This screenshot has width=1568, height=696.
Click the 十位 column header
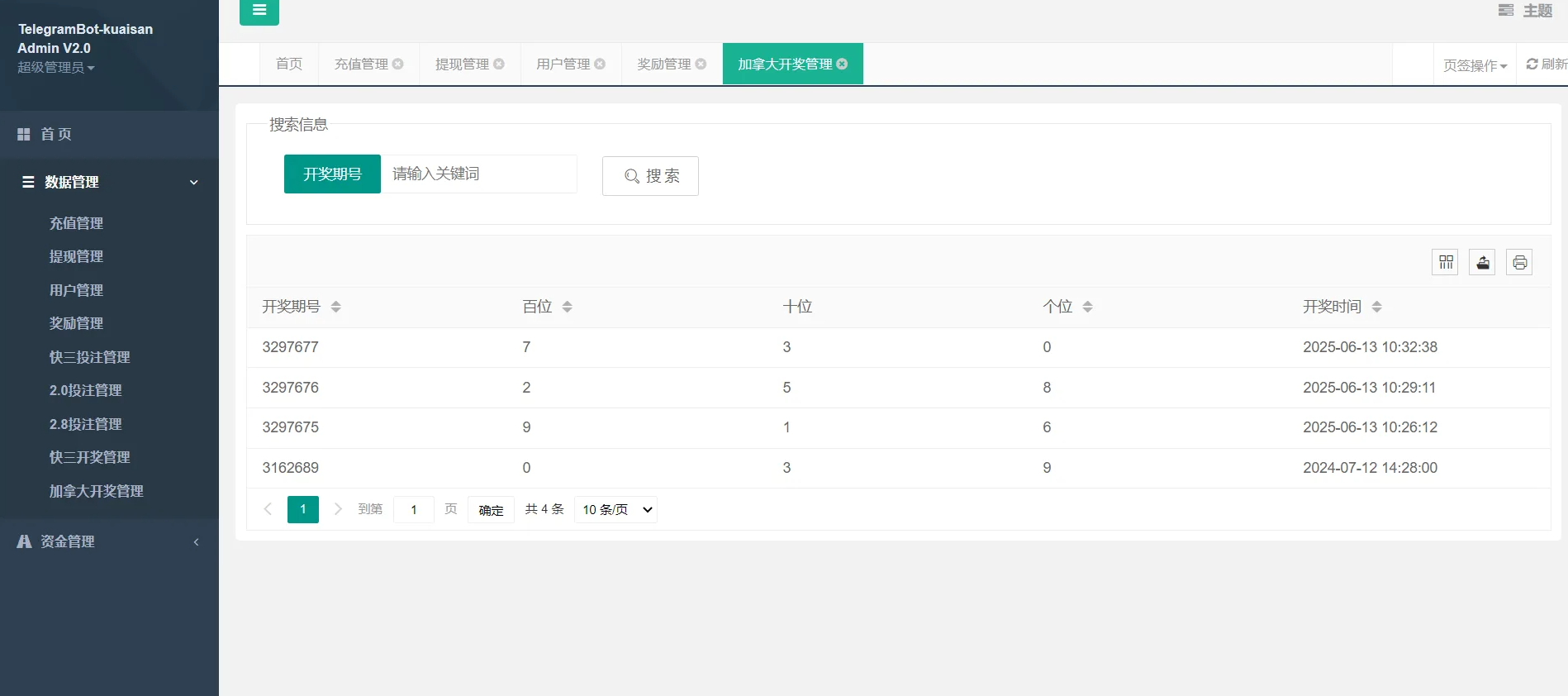797,307
